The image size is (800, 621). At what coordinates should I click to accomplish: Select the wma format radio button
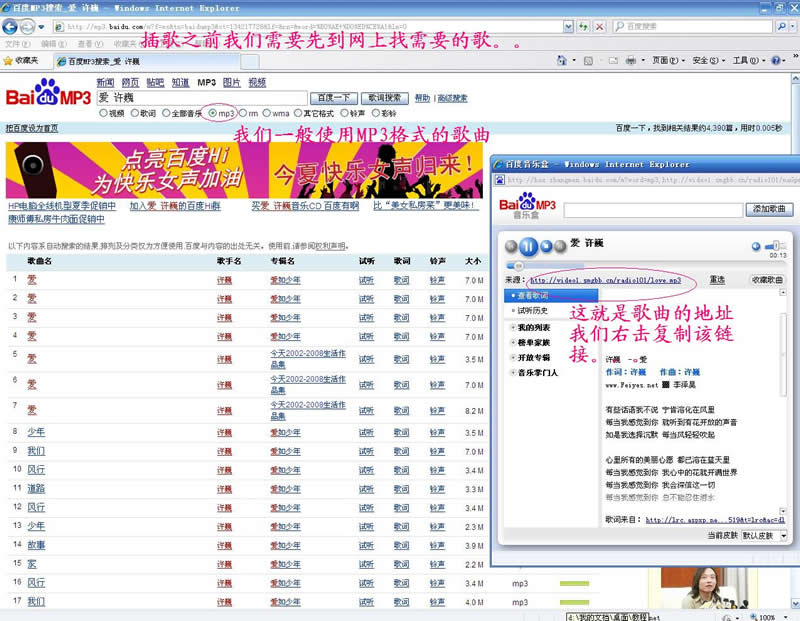267,113
